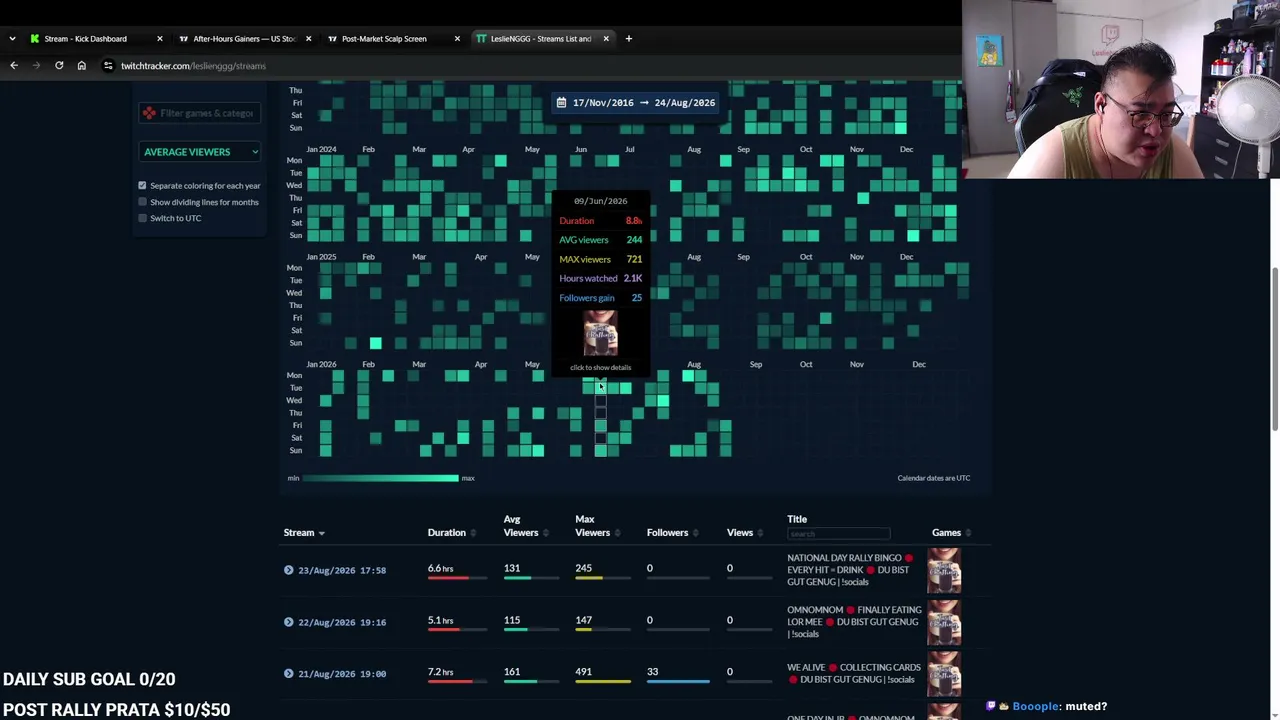Screen dimensions: 1280x720
Task: Click the calendar icon on date range
Action: (x=562, y=103)
